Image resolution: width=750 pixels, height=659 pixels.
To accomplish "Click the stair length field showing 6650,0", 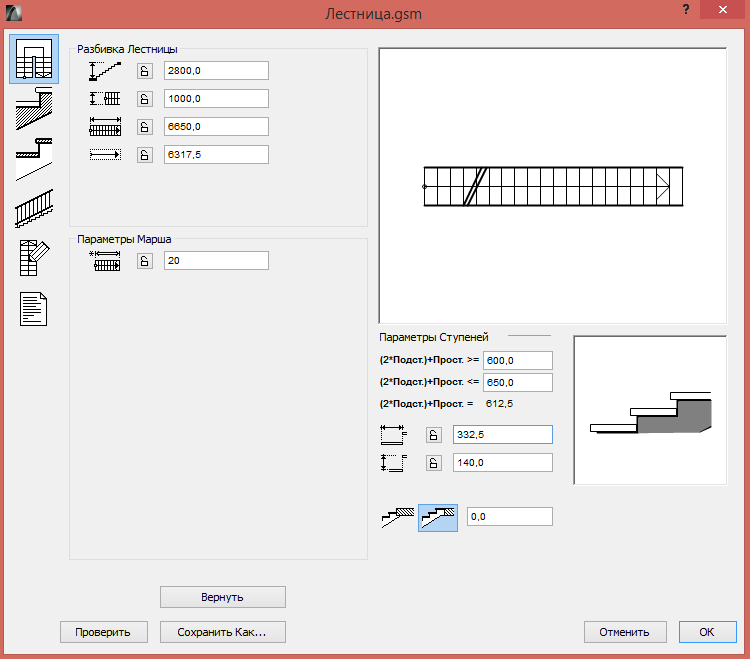I will click(216, 127).
